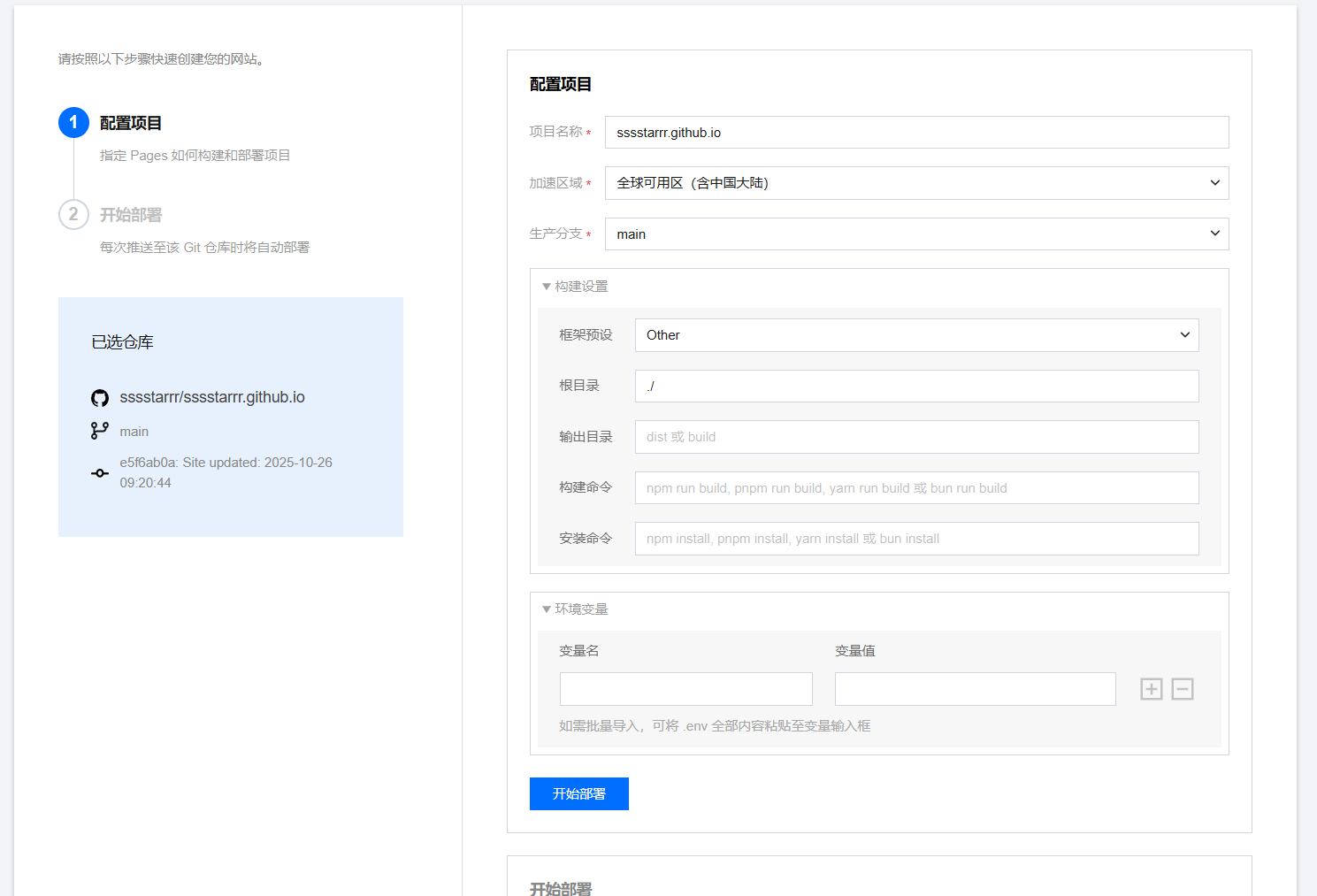
Task: Click the 输出目录 output directory input
Action: click(916, 437)
